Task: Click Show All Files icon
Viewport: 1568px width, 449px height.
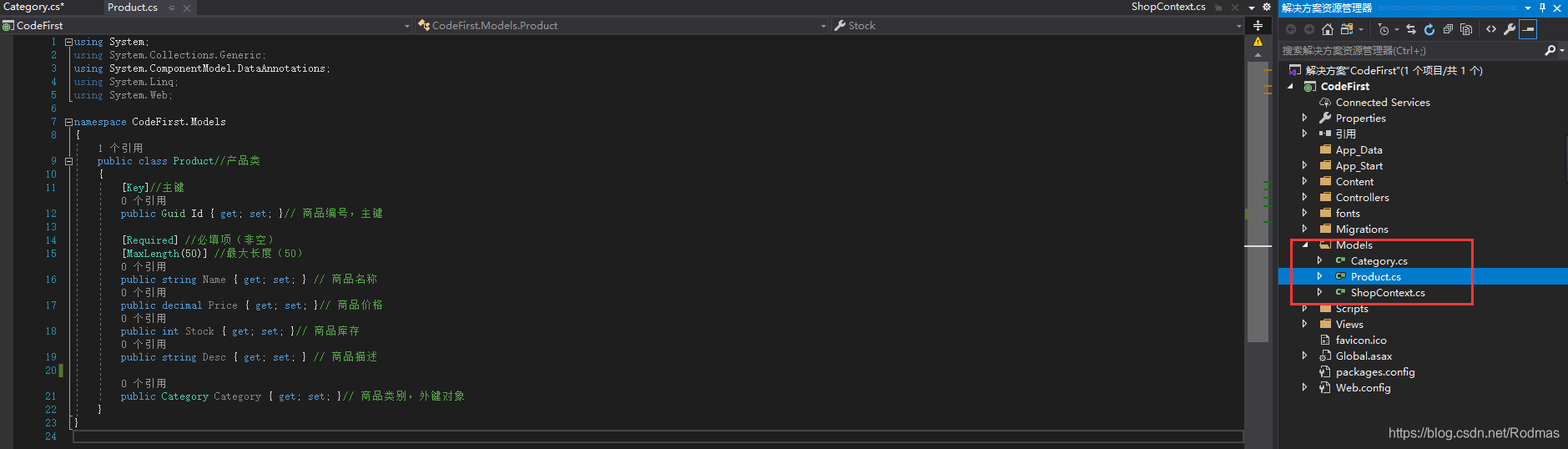Action: click(x=1466, y=29)
